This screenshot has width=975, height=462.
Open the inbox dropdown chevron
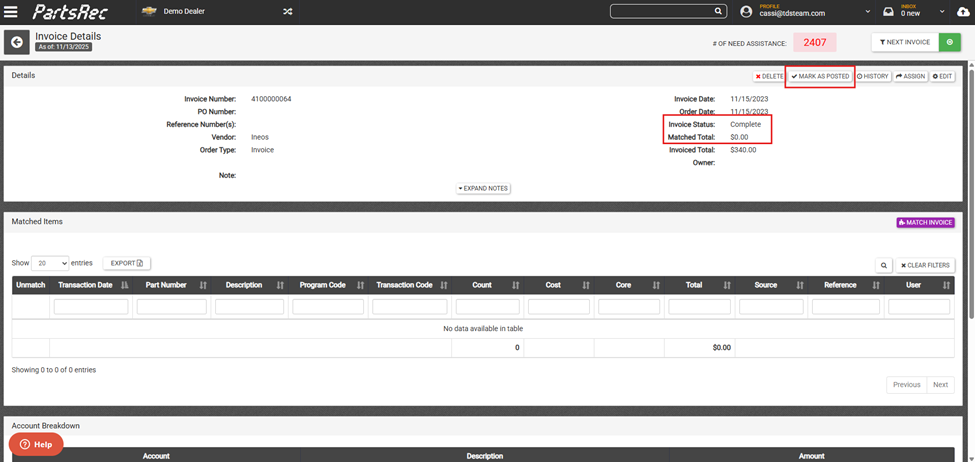[942, 12]
